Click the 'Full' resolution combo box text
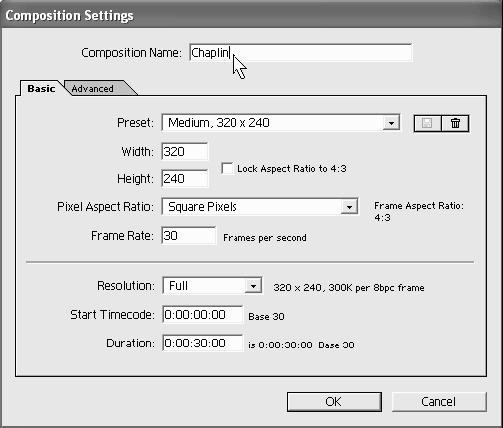This screenshot has width=503, height=428. (x=178, y=286)
